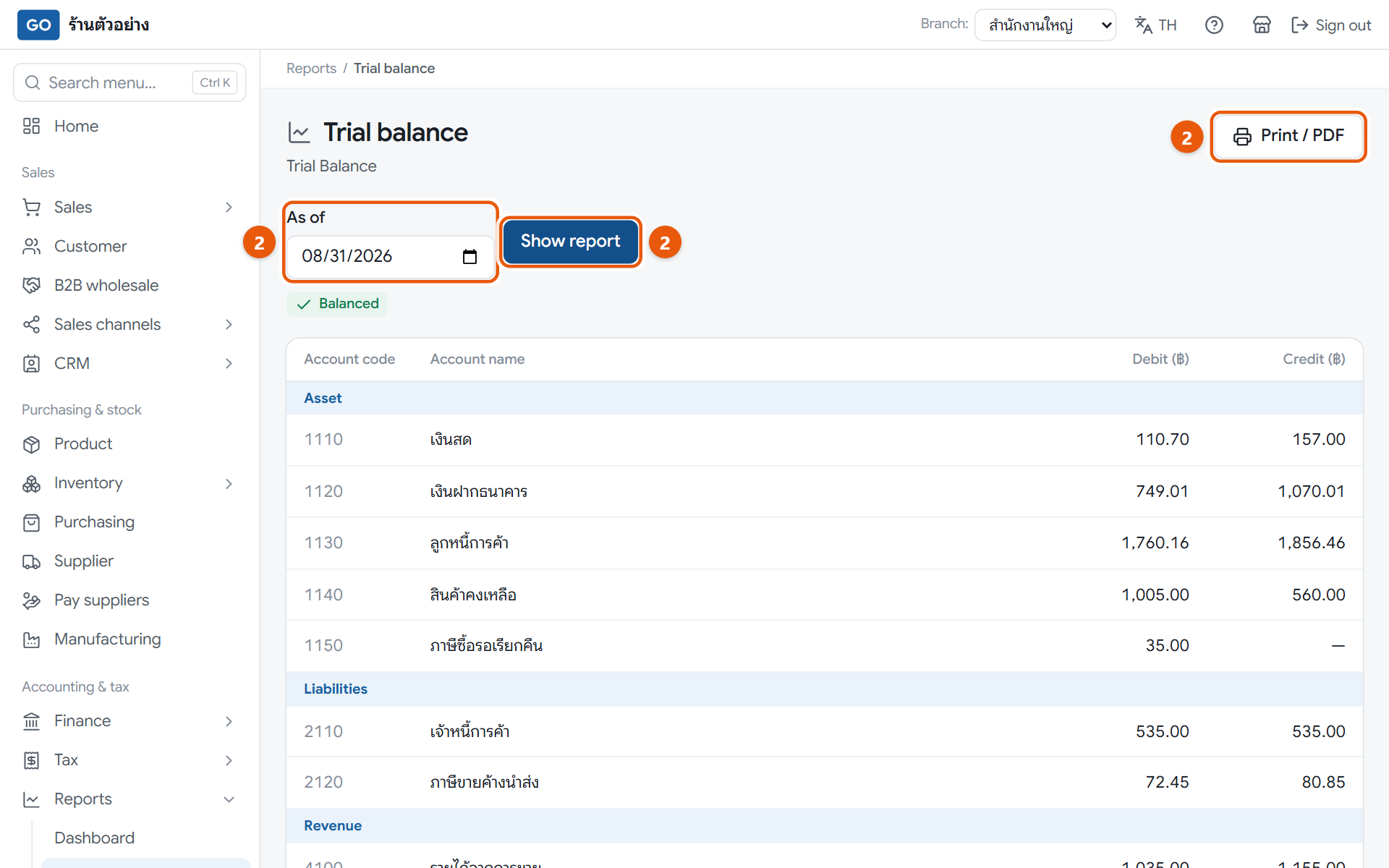This screenshot has width=1389, height=868.
Task: Open the calendar picker in As of field
Action: coord(470,256)
